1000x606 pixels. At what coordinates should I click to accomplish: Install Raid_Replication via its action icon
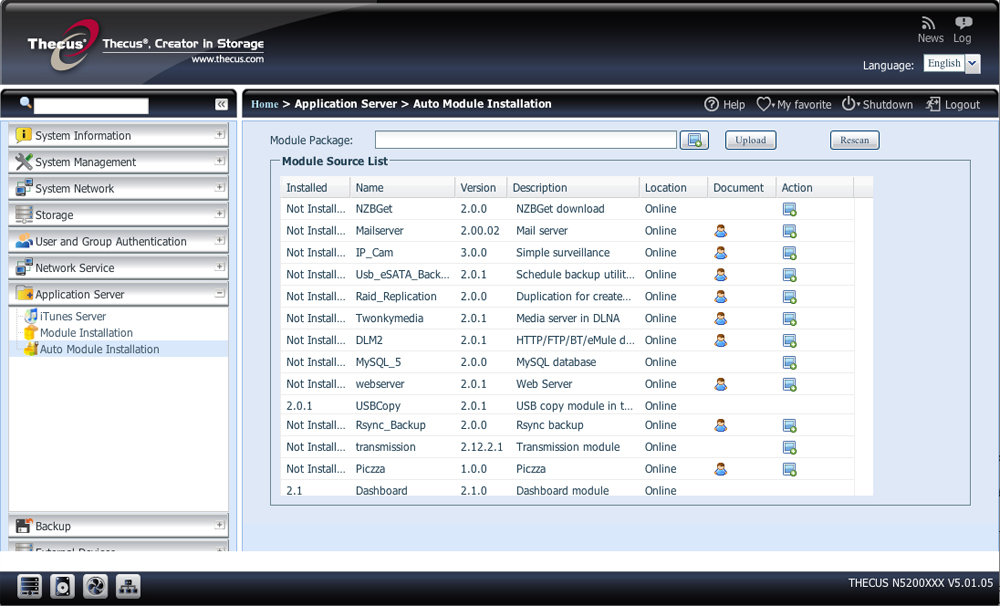point(790,297)
